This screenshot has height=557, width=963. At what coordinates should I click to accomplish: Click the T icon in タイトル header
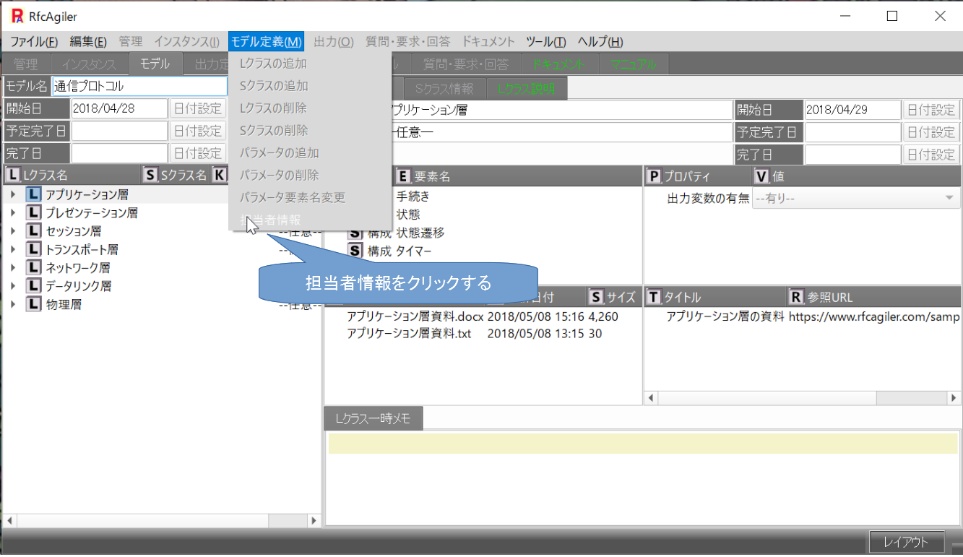click(654, 297)
